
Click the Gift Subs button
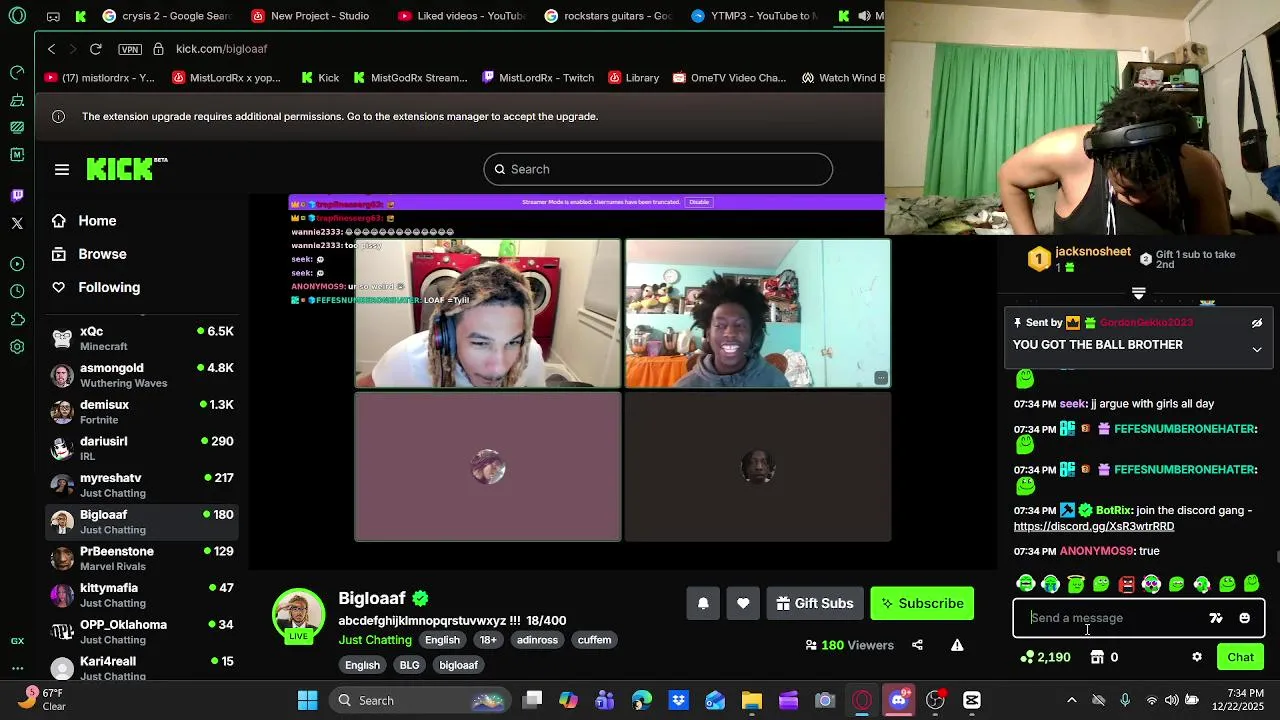coord(815,603)
